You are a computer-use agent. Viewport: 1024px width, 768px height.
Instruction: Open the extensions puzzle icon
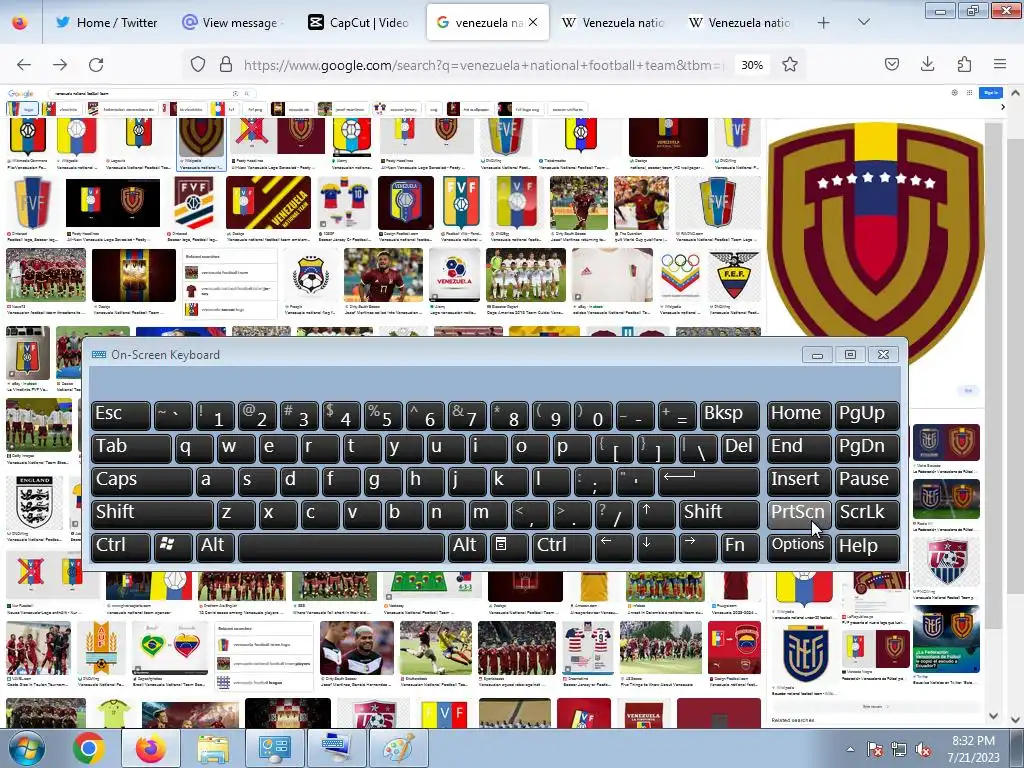pyautogui.click(x=964, y=64)
